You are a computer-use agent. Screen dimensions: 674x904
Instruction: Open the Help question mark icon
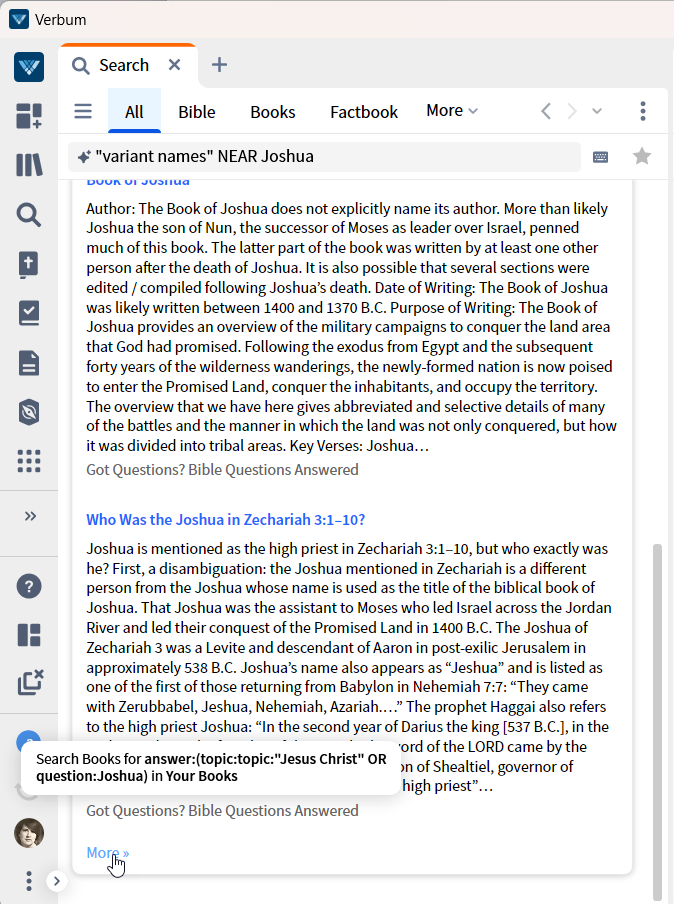[29, 586]
